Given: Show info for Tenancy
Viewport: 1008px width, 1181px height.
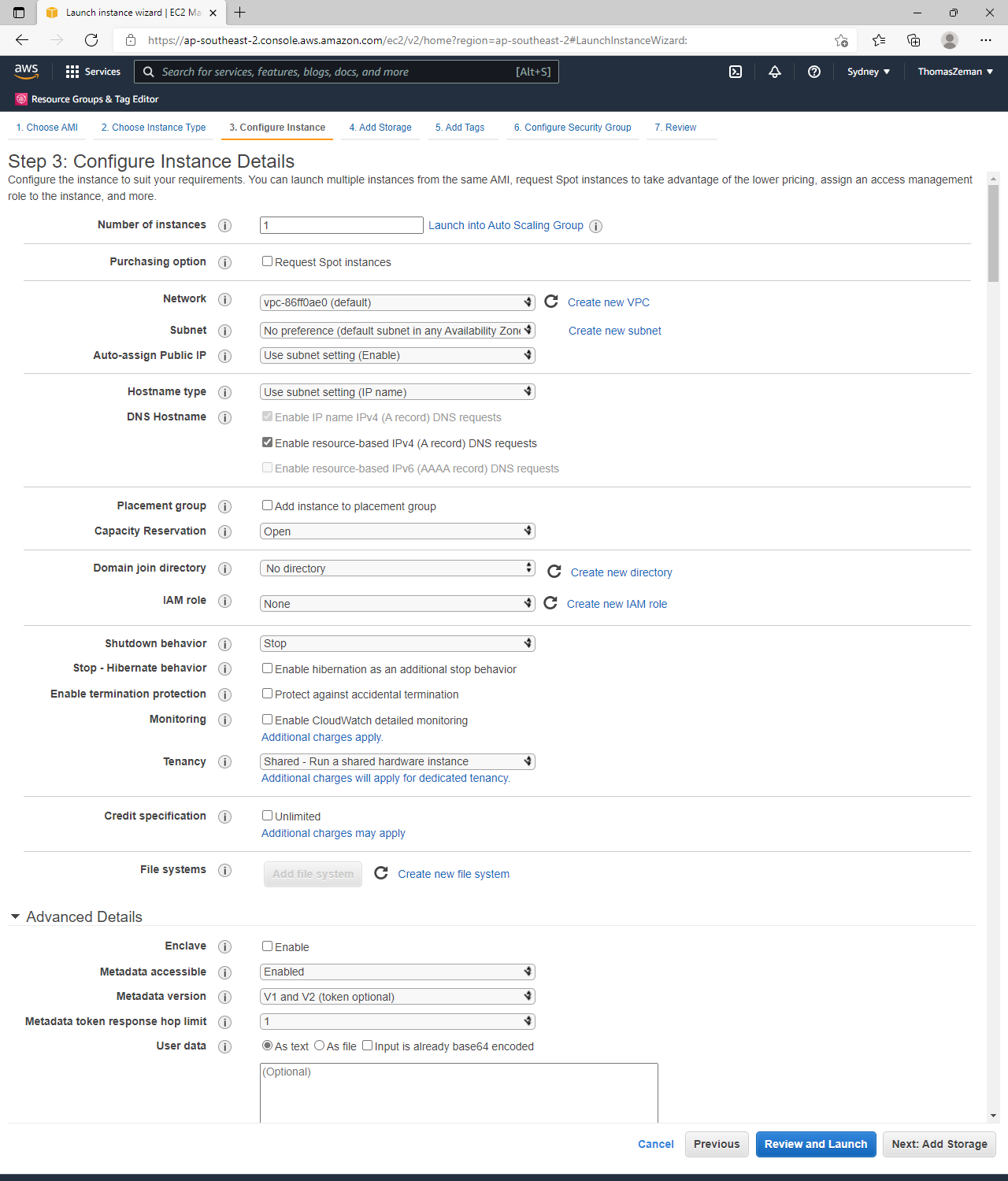Looking at the screenshot, I should click(x=225, y=762).
